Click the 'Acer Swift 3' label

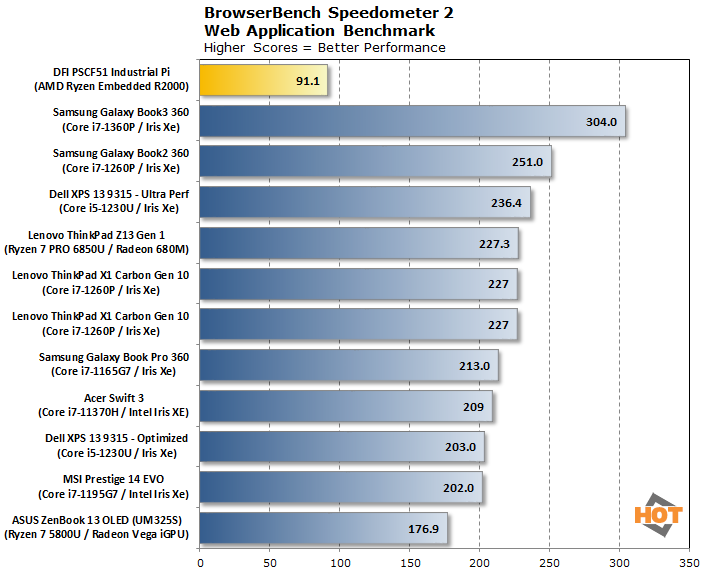click(x=114, y=398)
